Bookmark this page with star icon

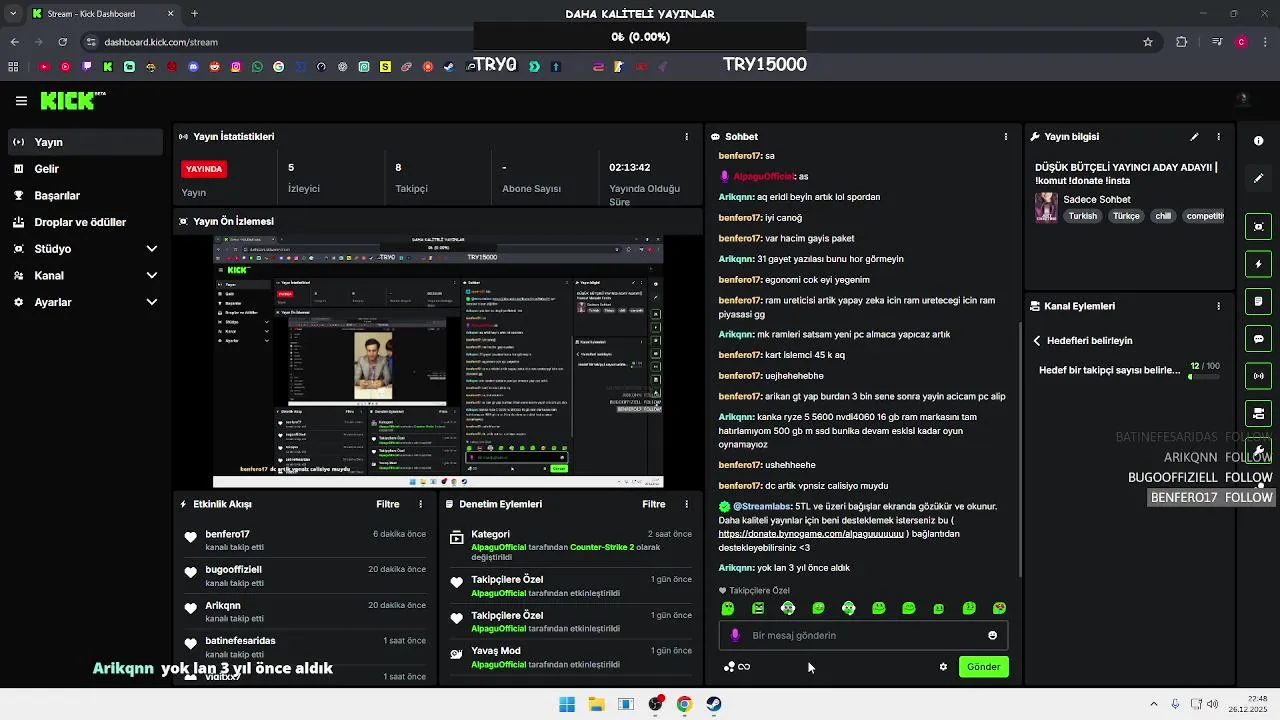[x=1148, y=42]
